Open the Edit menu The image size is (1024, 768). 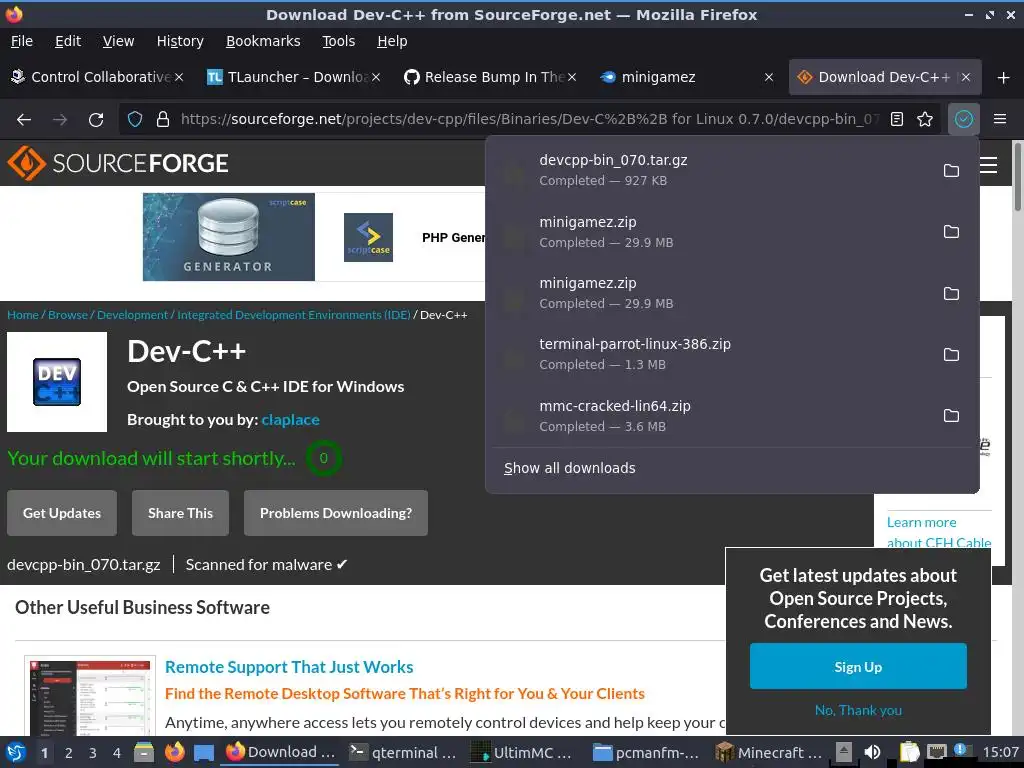[68, 41]
